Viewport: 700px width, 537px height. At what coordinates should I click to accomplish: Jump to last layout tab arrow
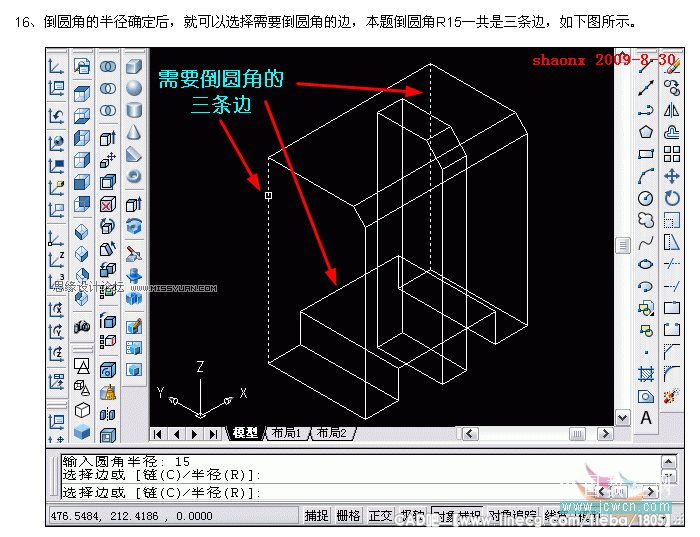click(213, 434)
